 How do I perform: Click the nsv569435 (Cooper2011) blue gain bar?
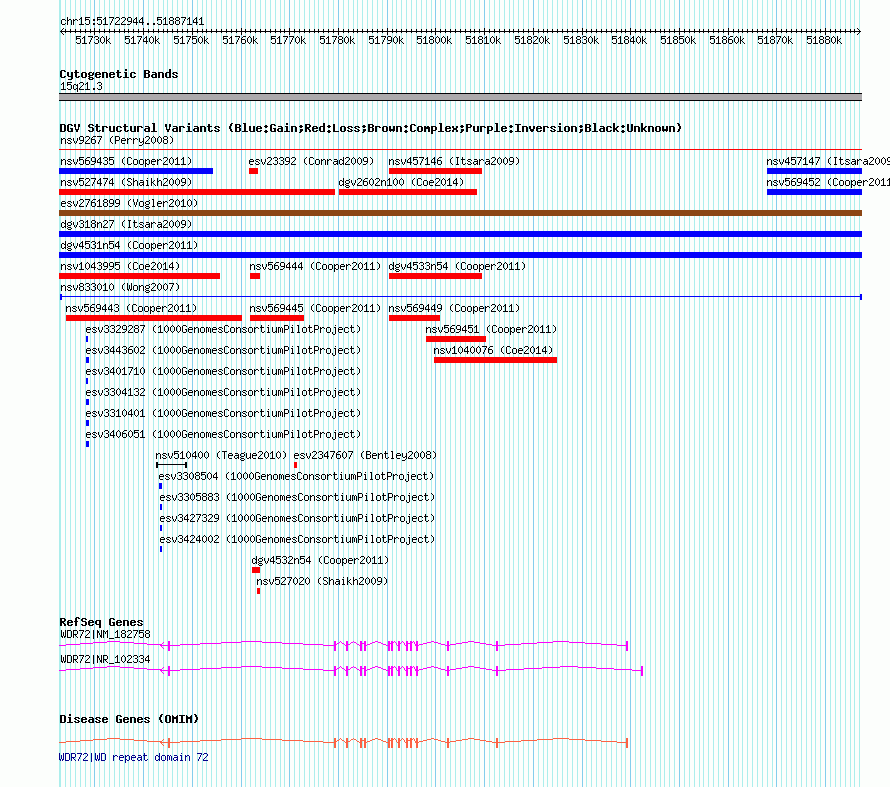tap(136, 171)
